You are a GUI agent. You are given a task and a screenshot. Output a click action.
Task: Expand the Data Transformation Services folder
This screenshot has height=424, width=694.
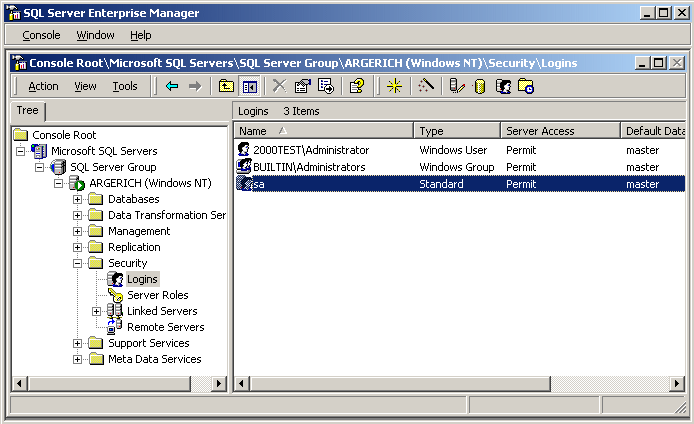coord(77,215)
